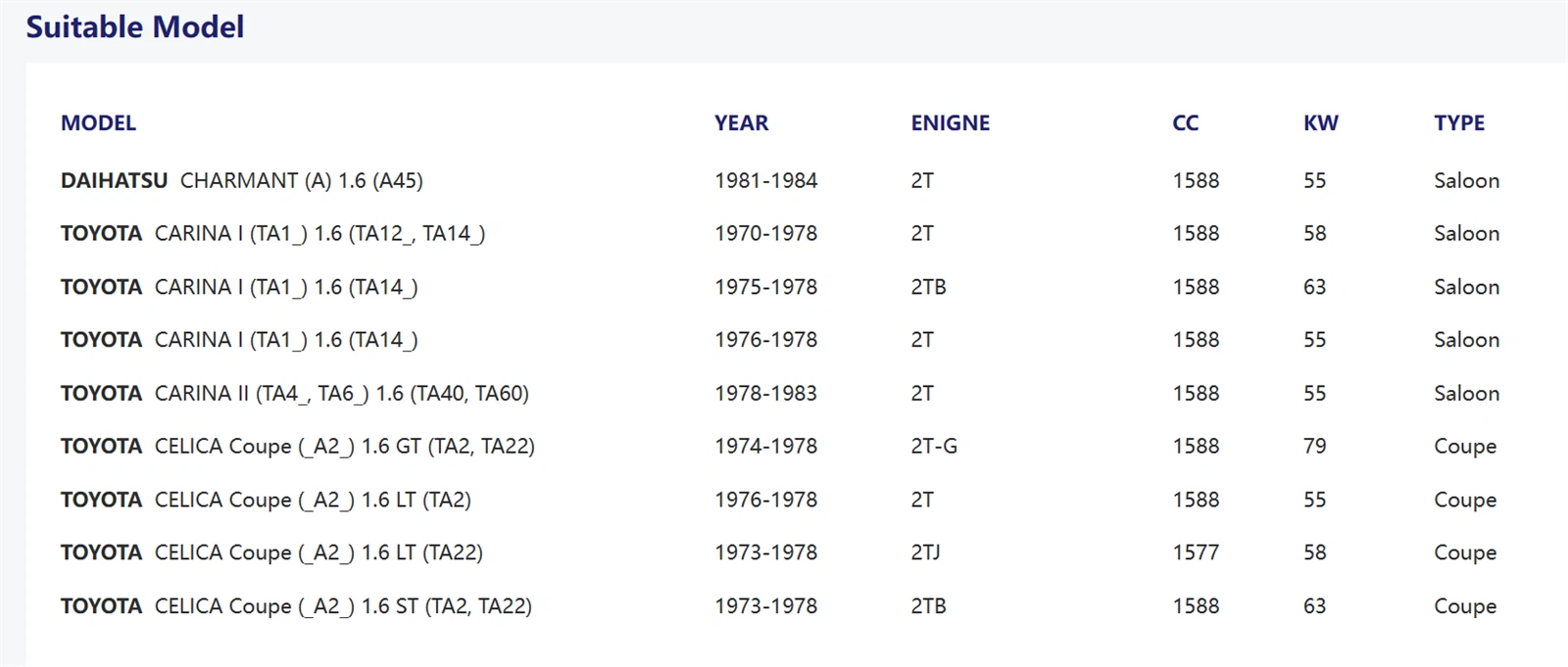Click the 2TJ engine cell
This screenshot has width=1568, height=667.
tap(925, 553)
